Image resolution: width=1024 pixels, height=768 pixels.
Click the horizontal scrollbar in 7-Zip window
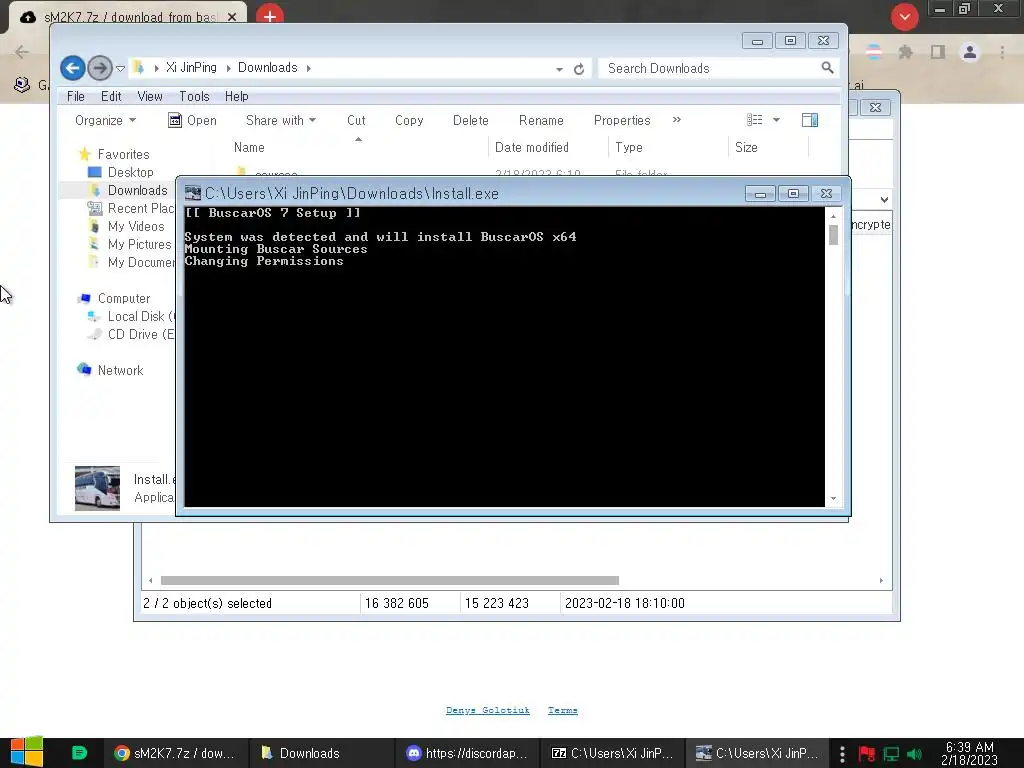(389, 581)
